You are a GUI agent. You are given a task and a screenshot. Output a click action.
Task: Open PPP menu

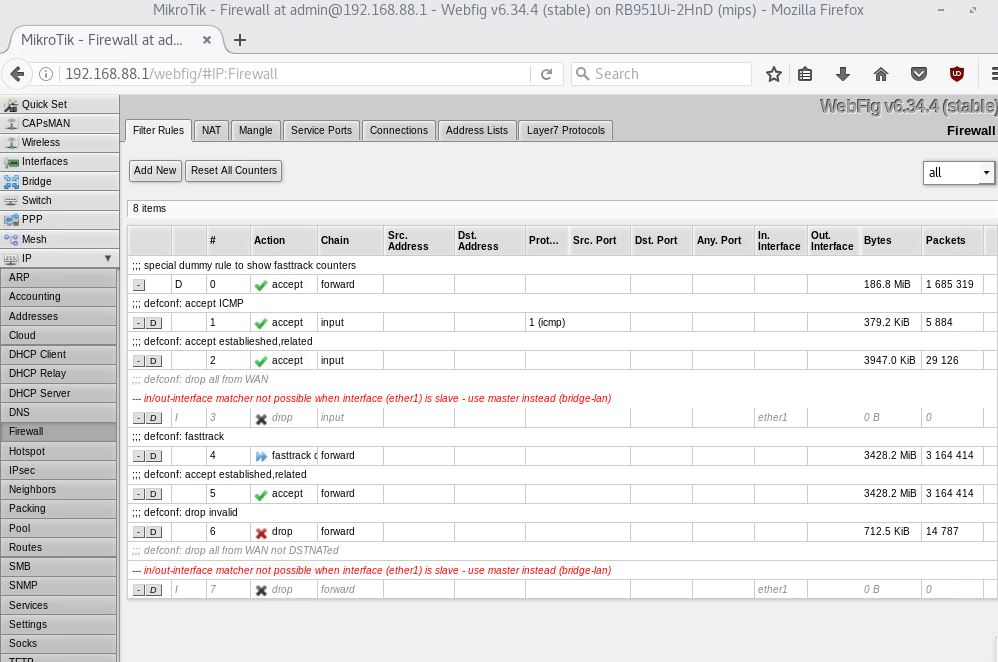59,219
